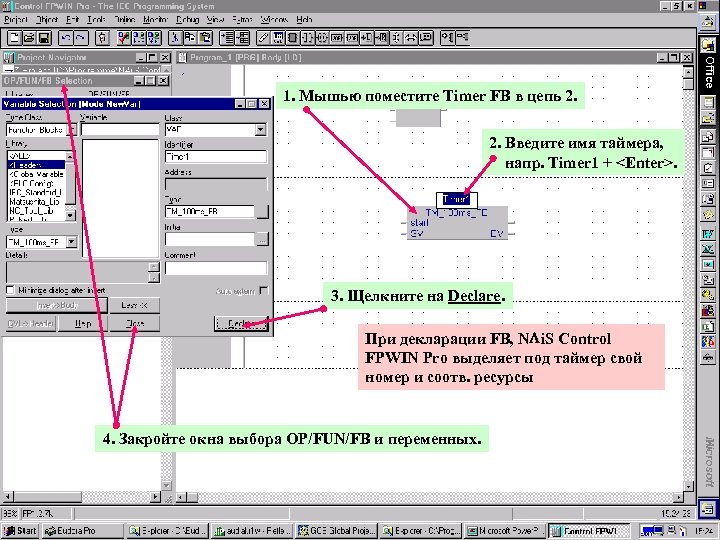Click the Close button in Variable Selection
The height and width of the screenshot is (540, 720).
tap(135, 323)
